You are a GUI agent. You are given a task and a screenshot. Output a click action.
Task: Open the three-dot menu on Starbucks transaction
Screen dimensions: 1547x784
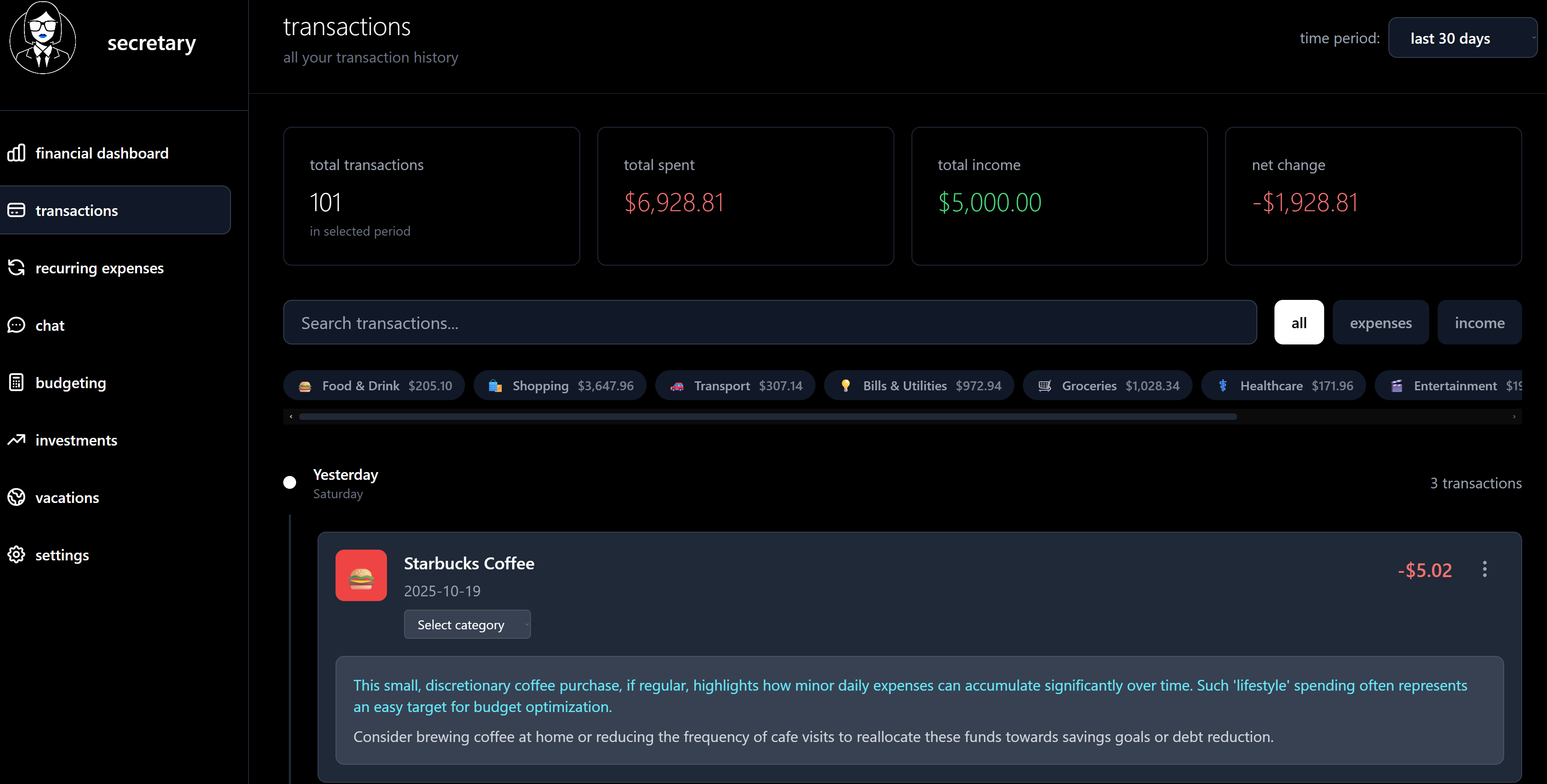click(x=1484, y=569)
